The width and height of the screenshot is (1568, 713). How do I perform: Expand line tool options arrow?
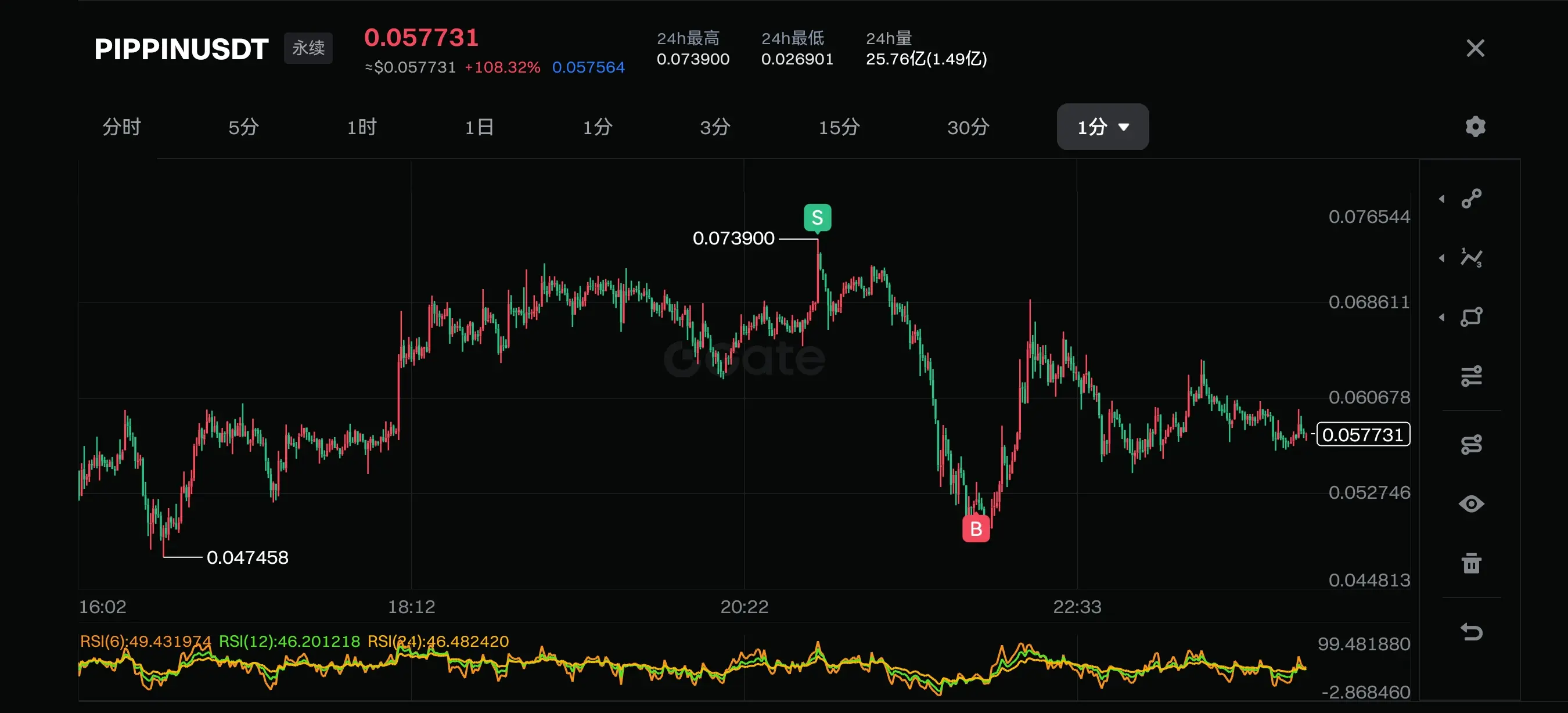1441,199
